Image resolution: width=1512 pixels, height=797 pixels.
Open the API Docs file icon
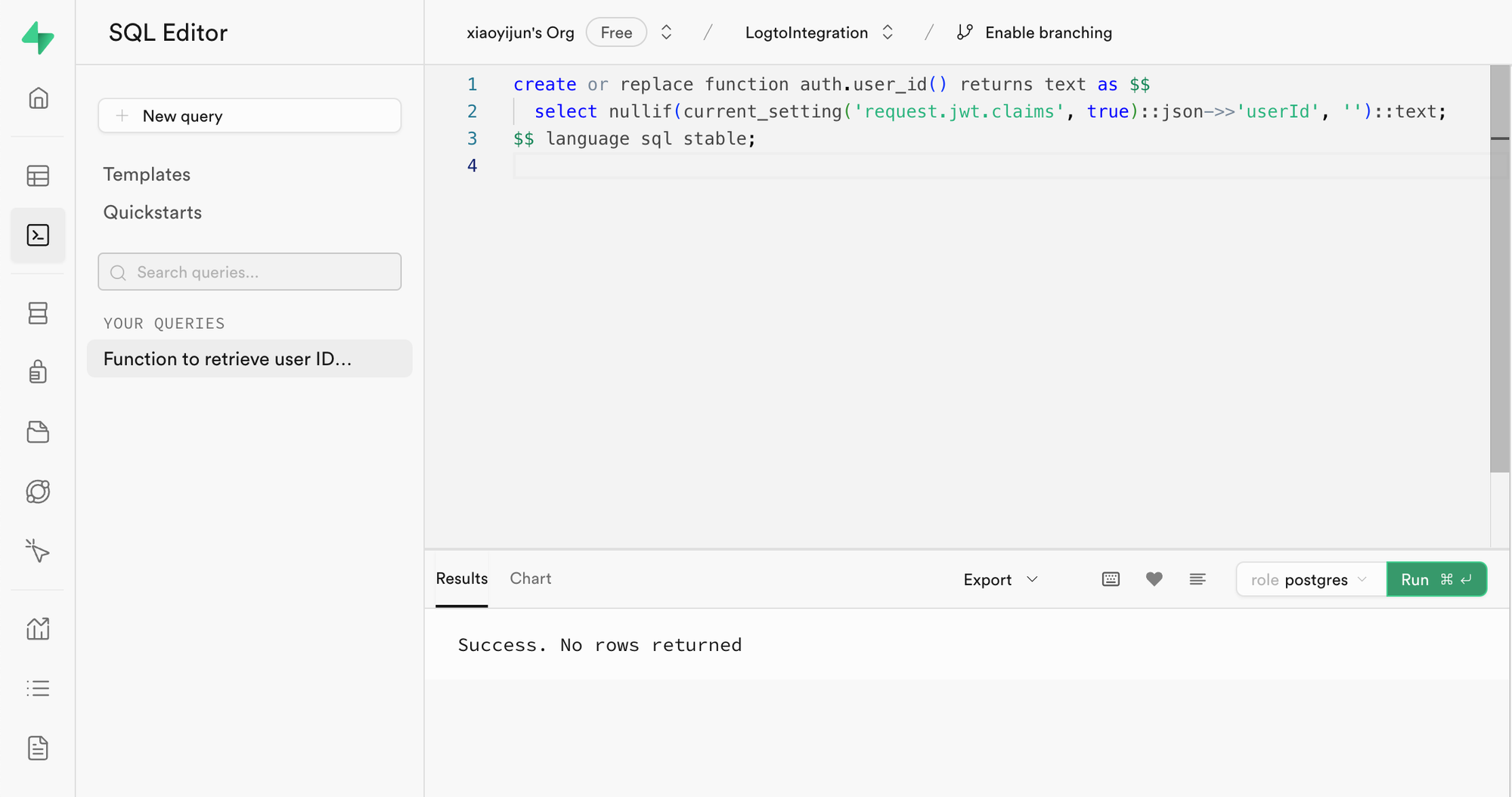(38, 748)
